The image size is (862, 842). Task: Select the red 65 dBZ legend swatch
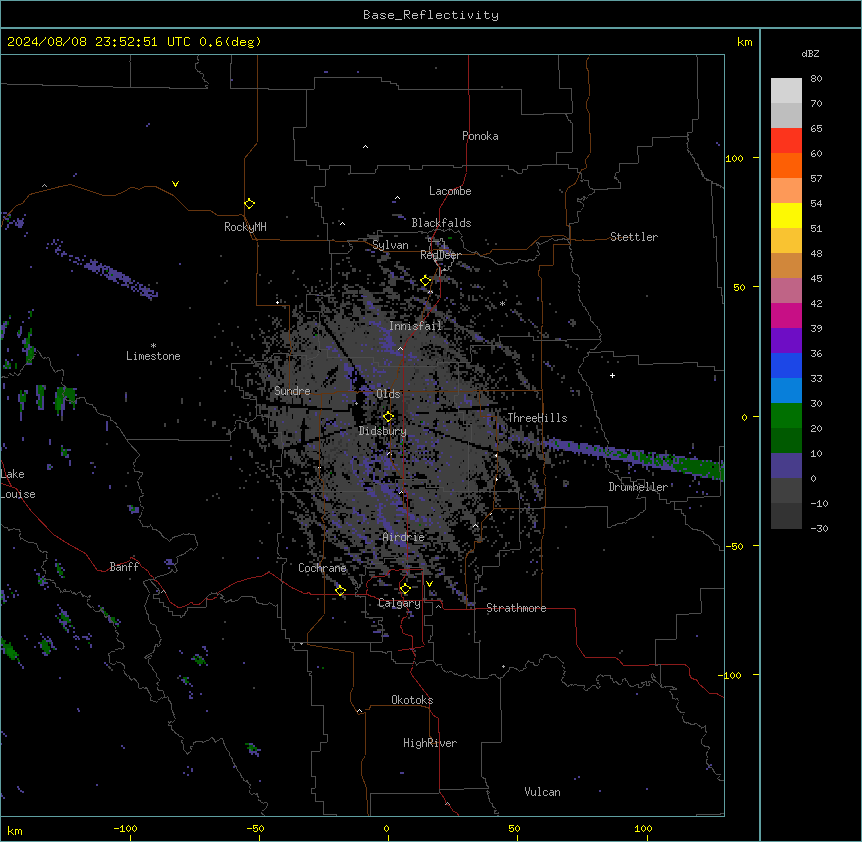tap(786, 141)
